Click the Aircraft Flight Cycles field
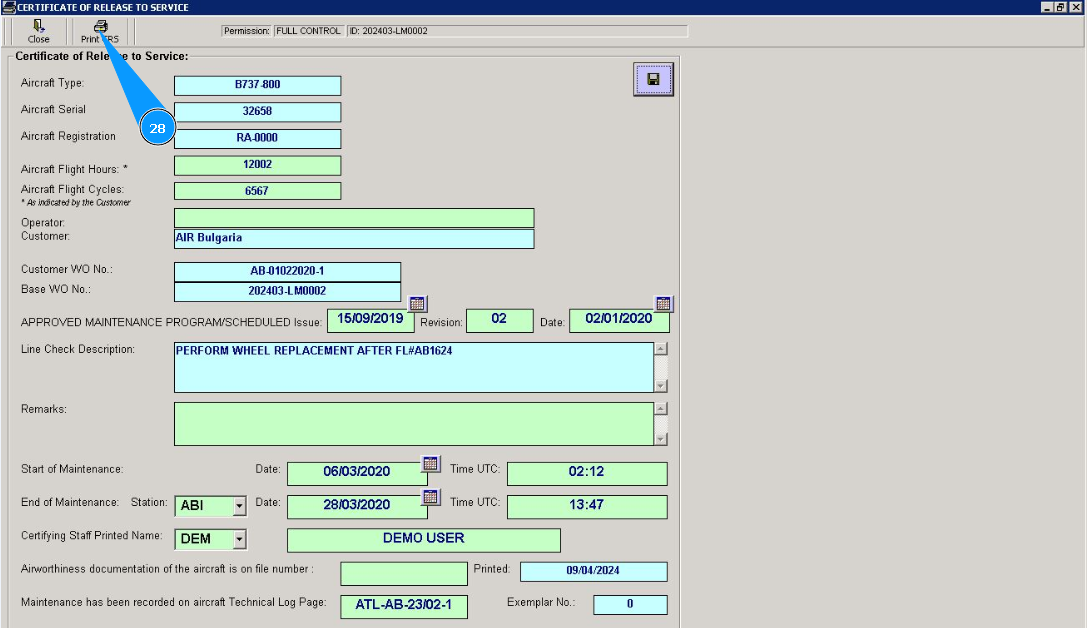 [257, 191]
